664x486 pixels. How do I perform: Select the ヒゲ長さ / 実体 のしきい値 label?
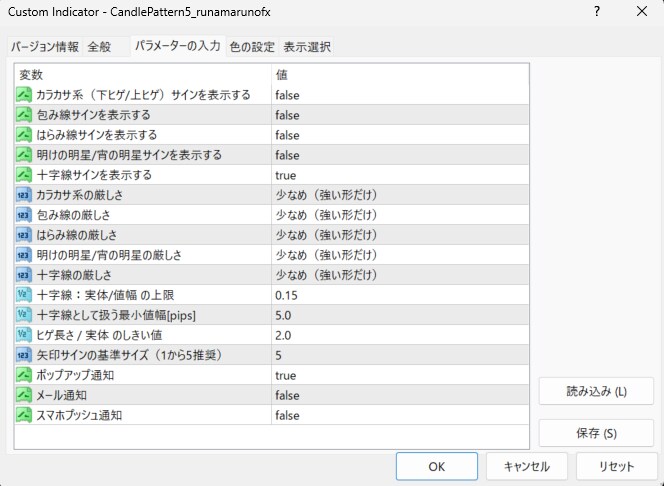coord(99,335)
